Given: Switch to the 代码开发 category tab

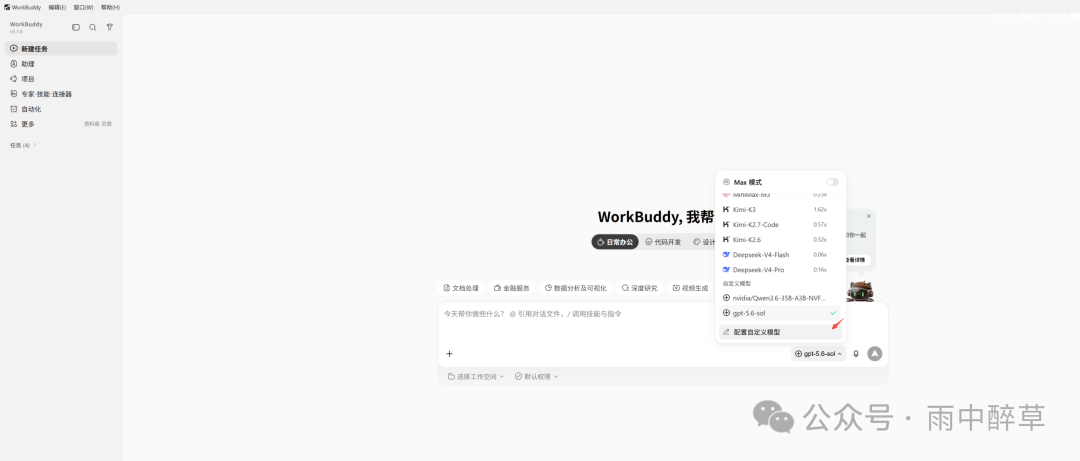Looking at the screenshot, I should [663, 242].
